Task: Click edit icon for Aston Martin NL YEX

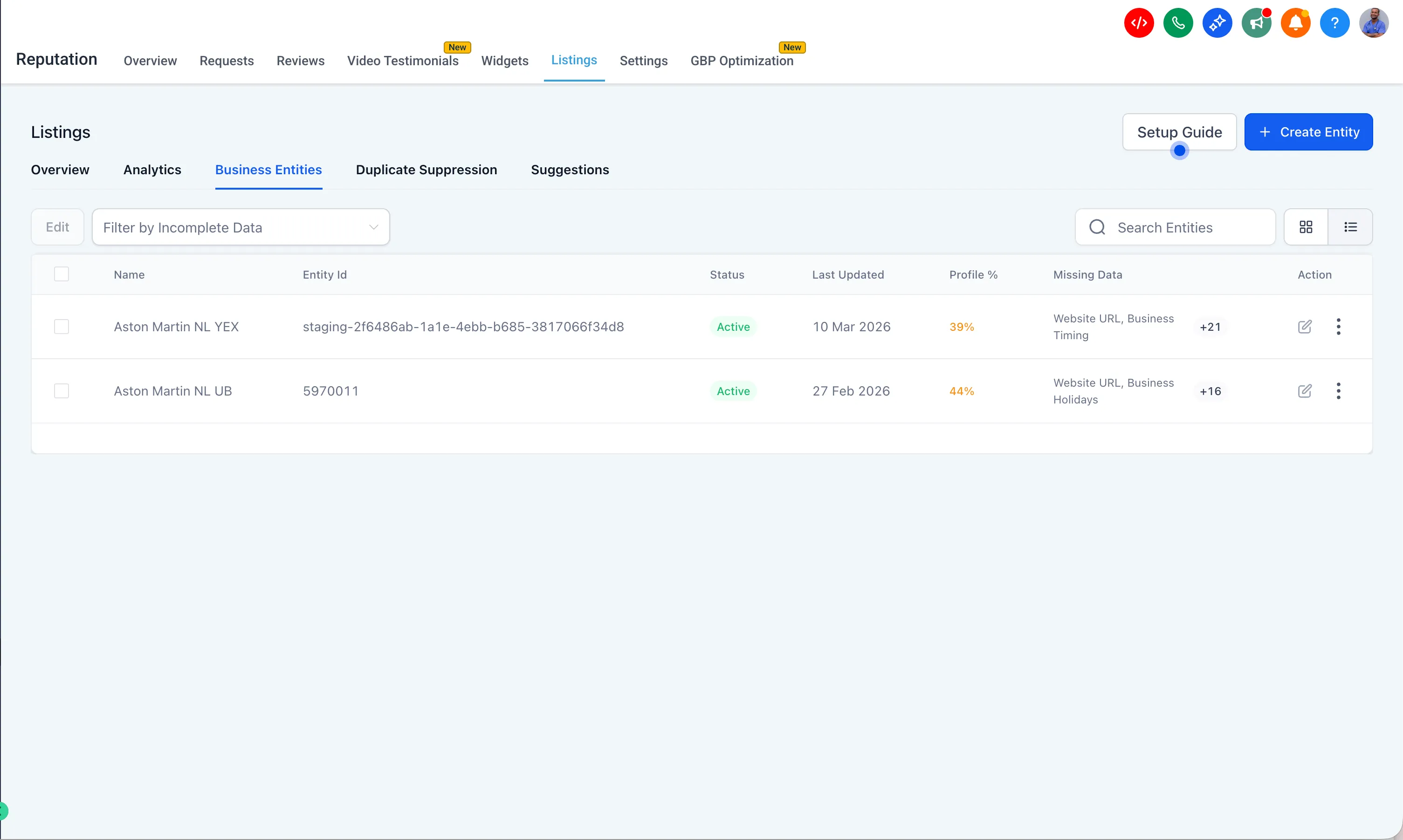Action: tap(1305, 327)
